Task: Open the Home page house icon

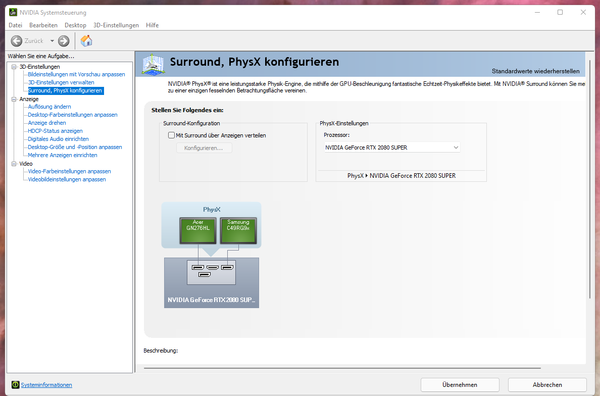Action: click(x=86, y=41)
